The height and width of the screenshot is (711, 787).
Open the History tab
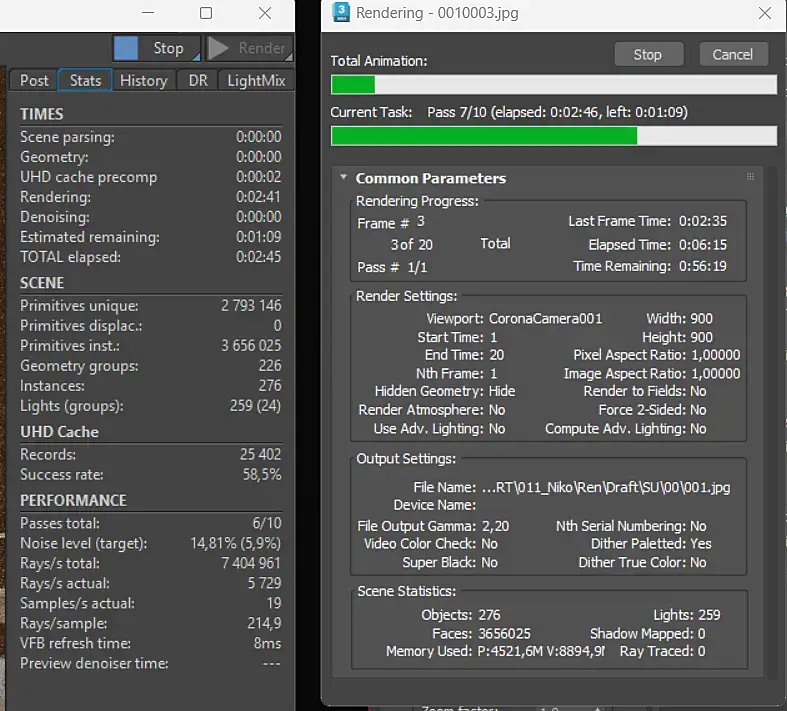point(144,80)
